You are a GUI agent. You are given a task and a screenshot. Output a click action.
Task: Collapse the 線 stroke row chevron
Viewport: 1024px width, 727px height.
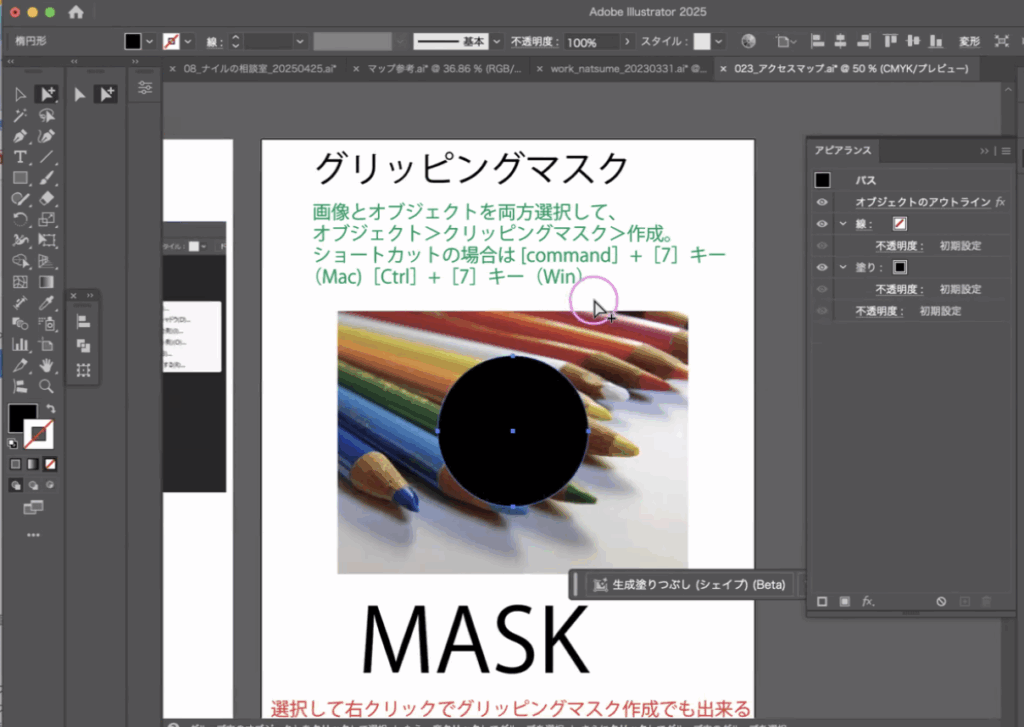(x=843, y=224)
